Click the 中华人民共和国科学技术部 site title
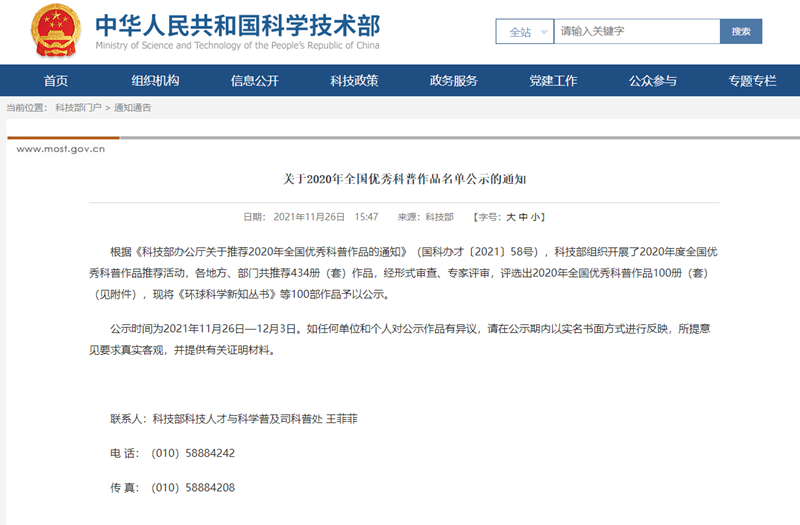Image resolution: width=800 pixels, height=525 pixels. tap(237, 24)
